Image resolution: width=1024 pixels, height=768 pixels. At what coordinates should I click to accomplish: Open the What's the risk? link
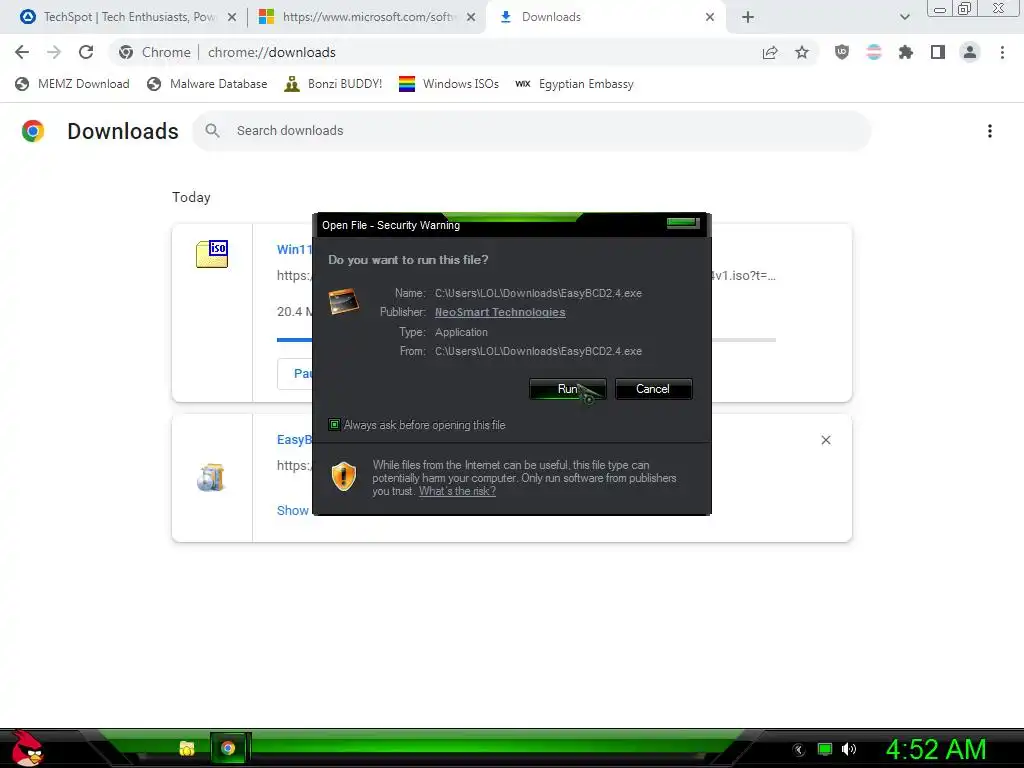(x=457, y=491)
